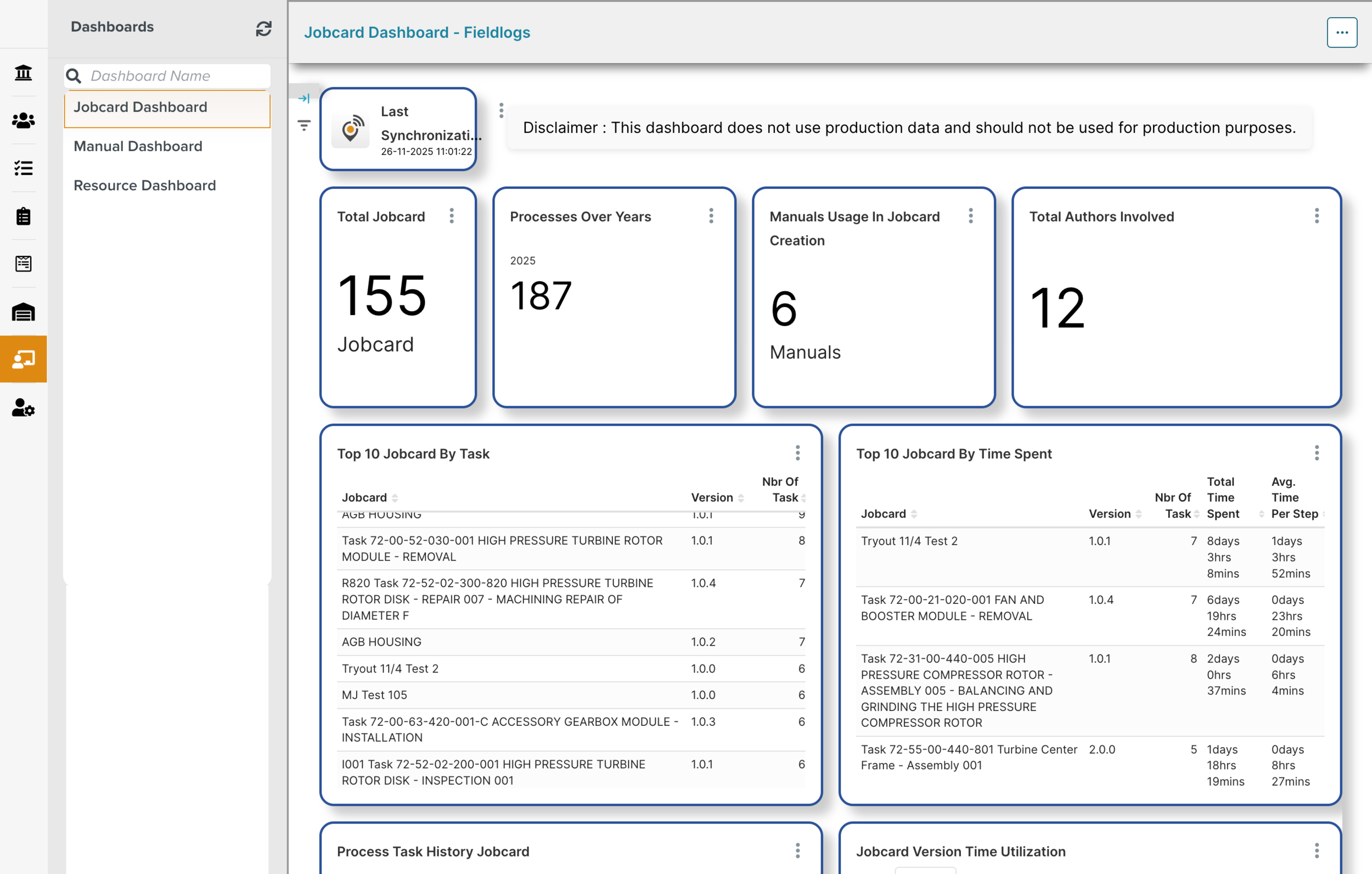The image size is (1372, 874).
Task: Select the Jobcard Dashboard entry
Action: [x=140, y=107]
